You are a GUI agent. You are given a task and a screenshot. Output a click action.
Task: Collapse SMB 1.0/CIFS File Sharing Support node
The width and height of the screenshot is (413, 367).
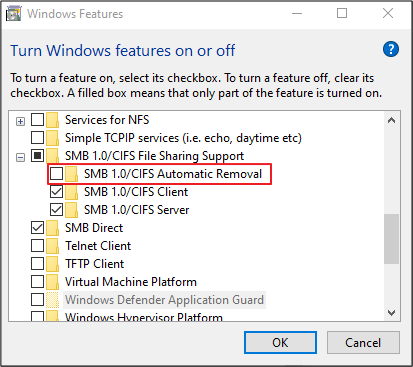(20, 157)
